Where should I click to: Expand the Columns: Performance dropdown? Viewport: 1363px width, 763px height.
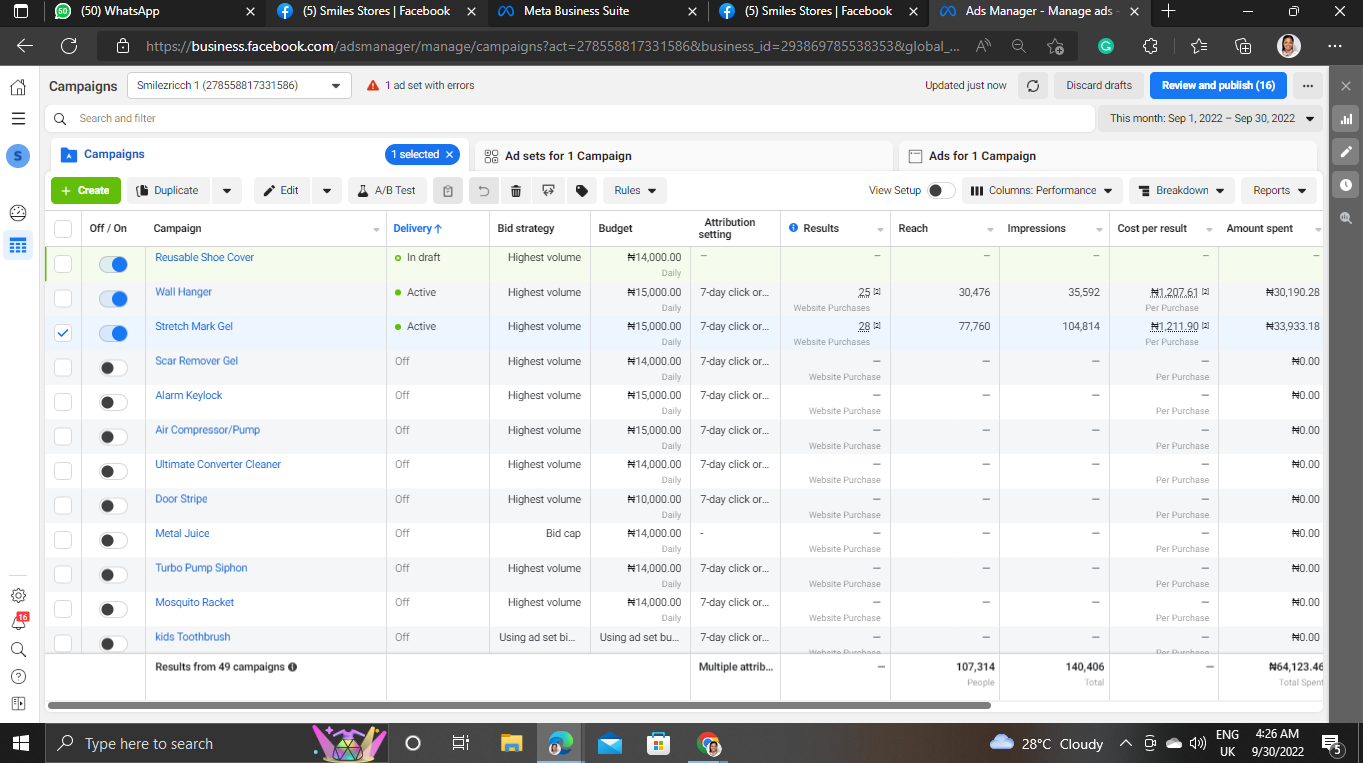coord(1041,191)
